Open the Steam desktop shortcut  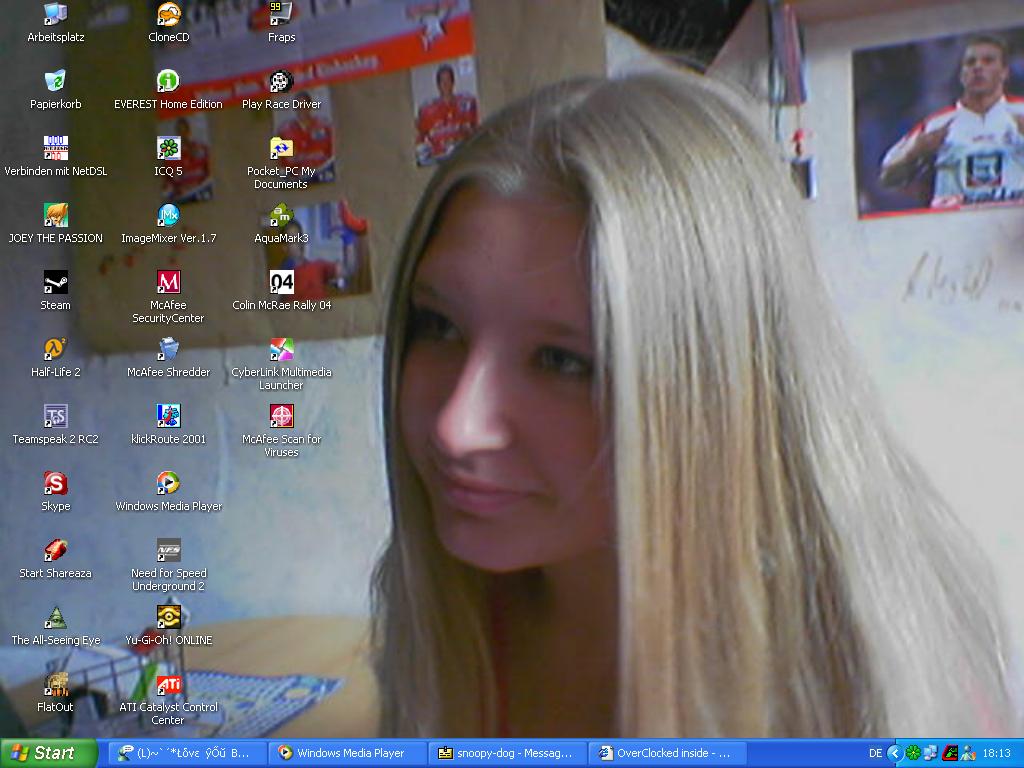coord(55,283)
